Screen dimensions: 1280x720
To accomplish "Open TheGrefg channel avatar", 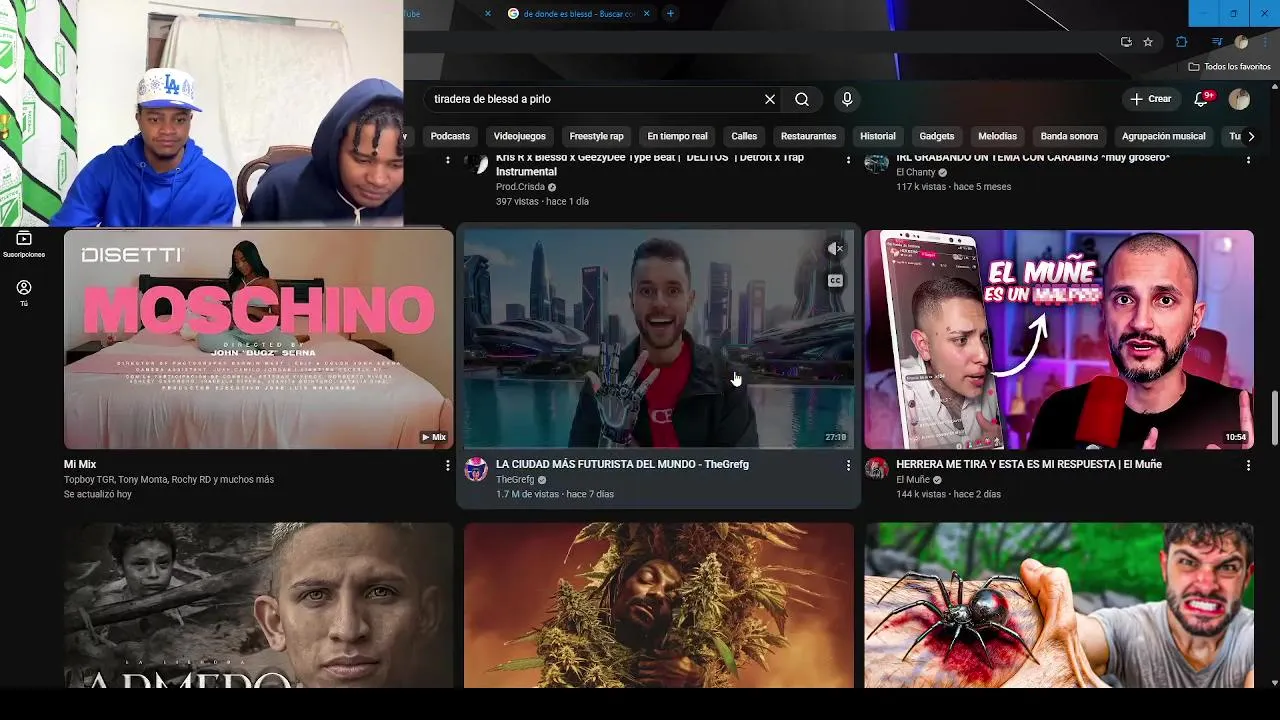I will pos(476,469).
